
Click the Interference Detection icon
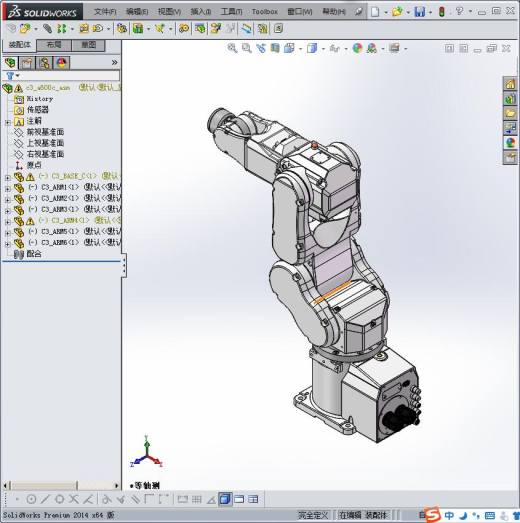247,29
